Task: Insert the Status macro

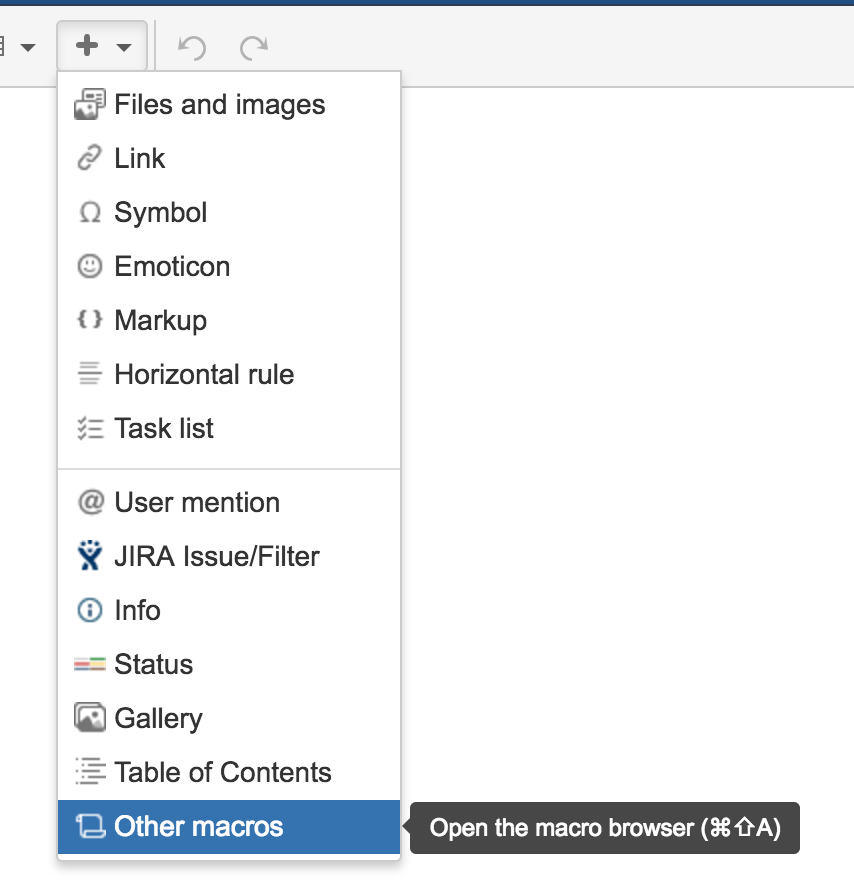Action: 229,664
